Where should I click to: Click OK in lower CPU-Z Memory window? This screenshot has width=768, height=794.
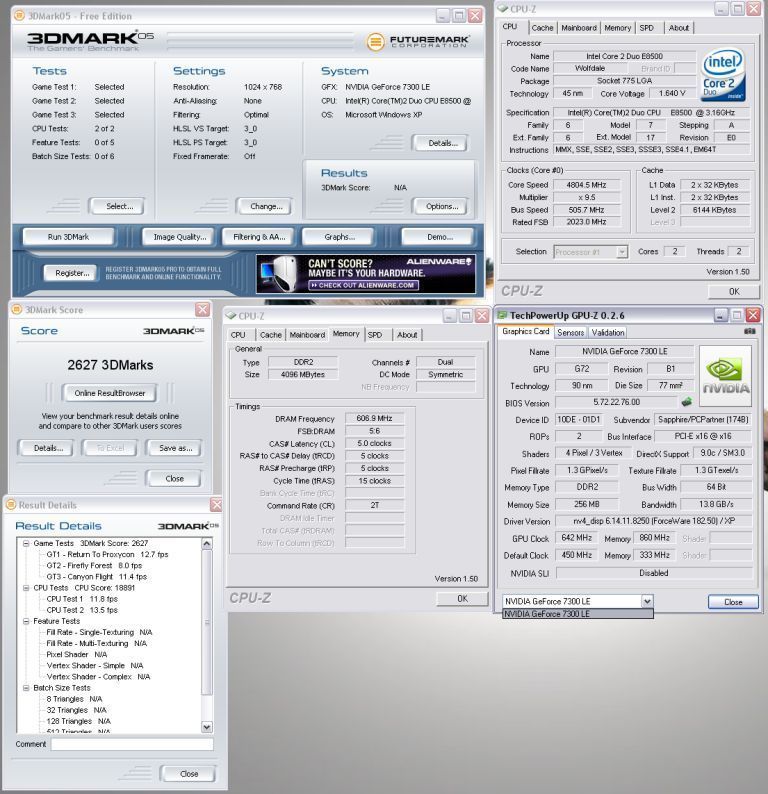tap(462, 599)
